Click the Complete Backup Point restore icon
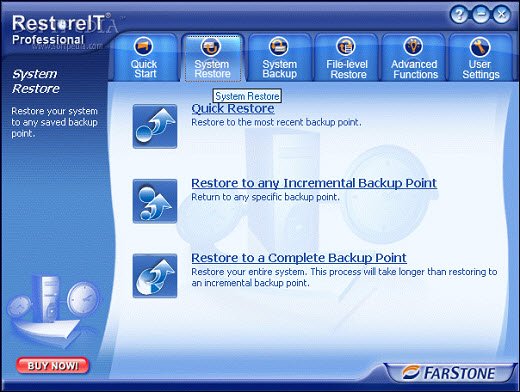Image resolution: width=520 pixels, height=392 pixels. tap(155, 276)
